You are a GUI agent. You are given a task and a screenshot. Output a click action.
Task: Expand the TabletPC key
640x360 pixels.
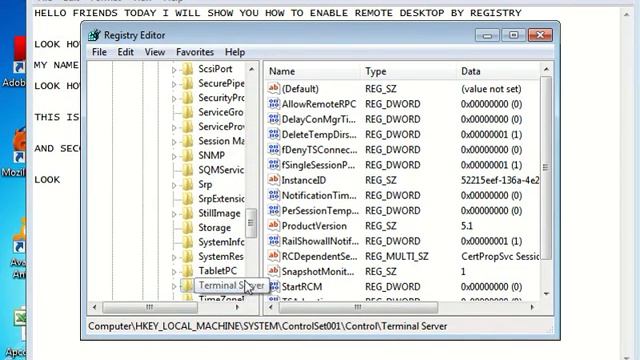[x=174, y=272]
